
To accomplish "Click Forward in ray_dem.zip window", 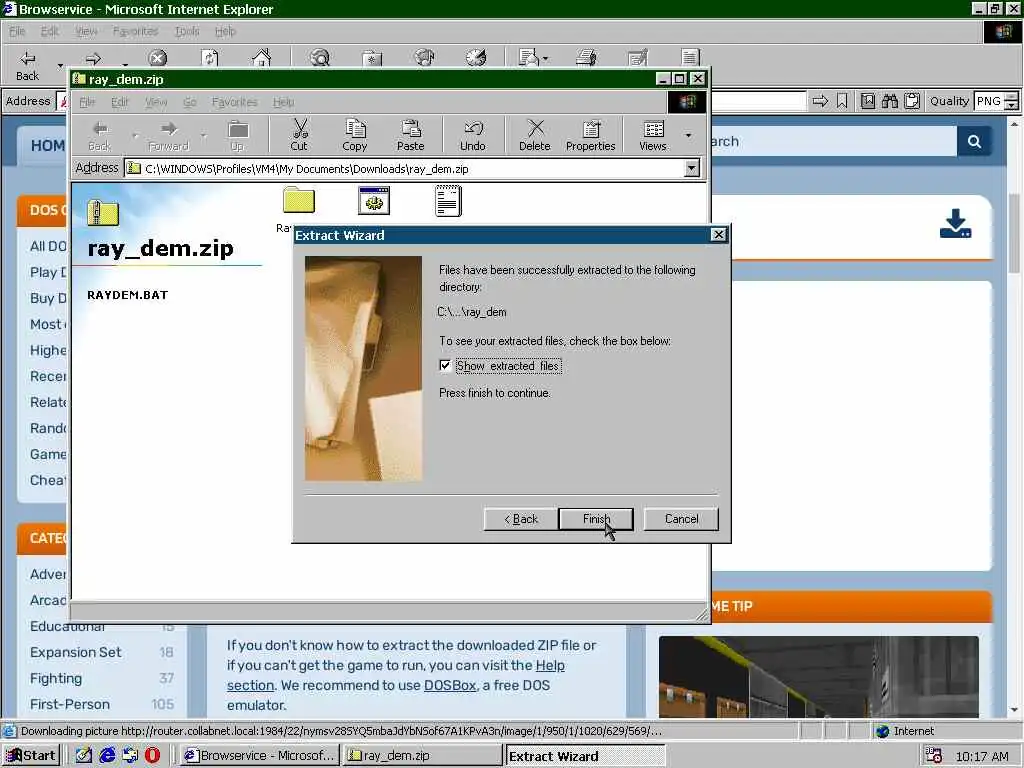I will 168,135.
